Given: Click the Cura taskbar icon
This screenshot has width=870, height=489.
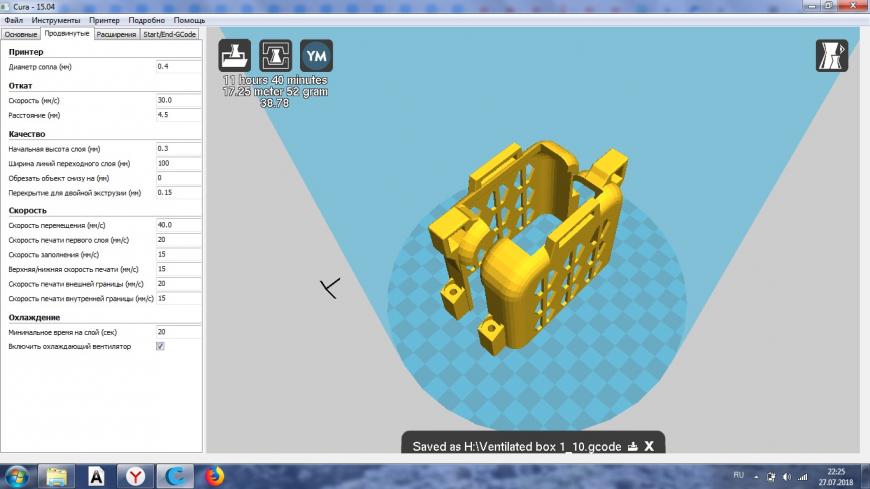Looking at the screenshot, I should coord(175,476).
